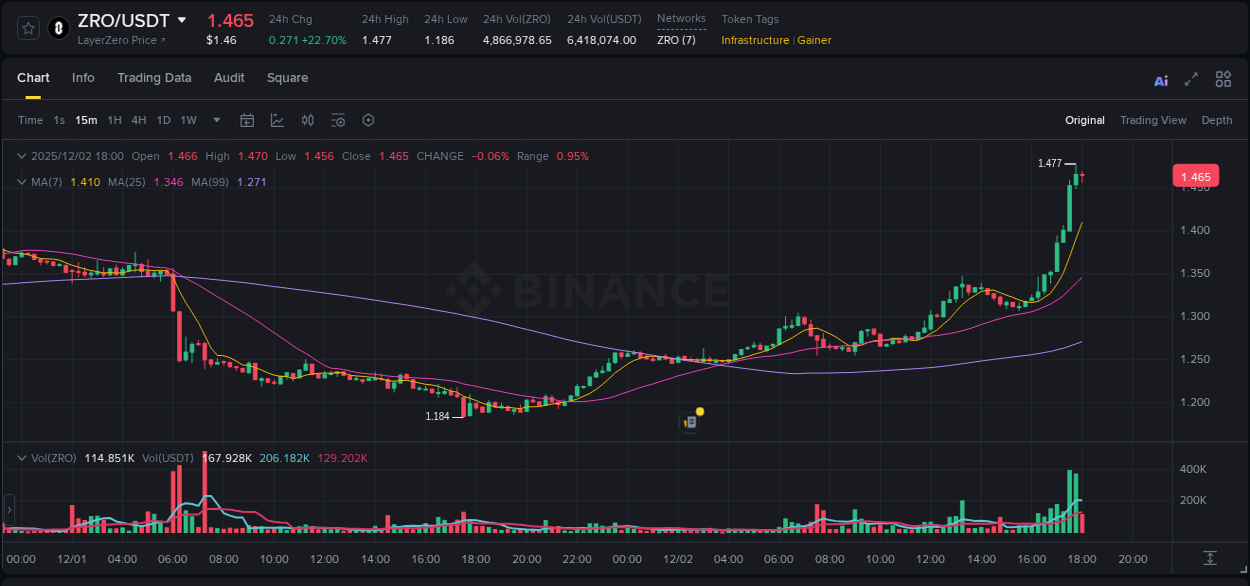Expand chart to fullscreen view

pos(1190,79)
